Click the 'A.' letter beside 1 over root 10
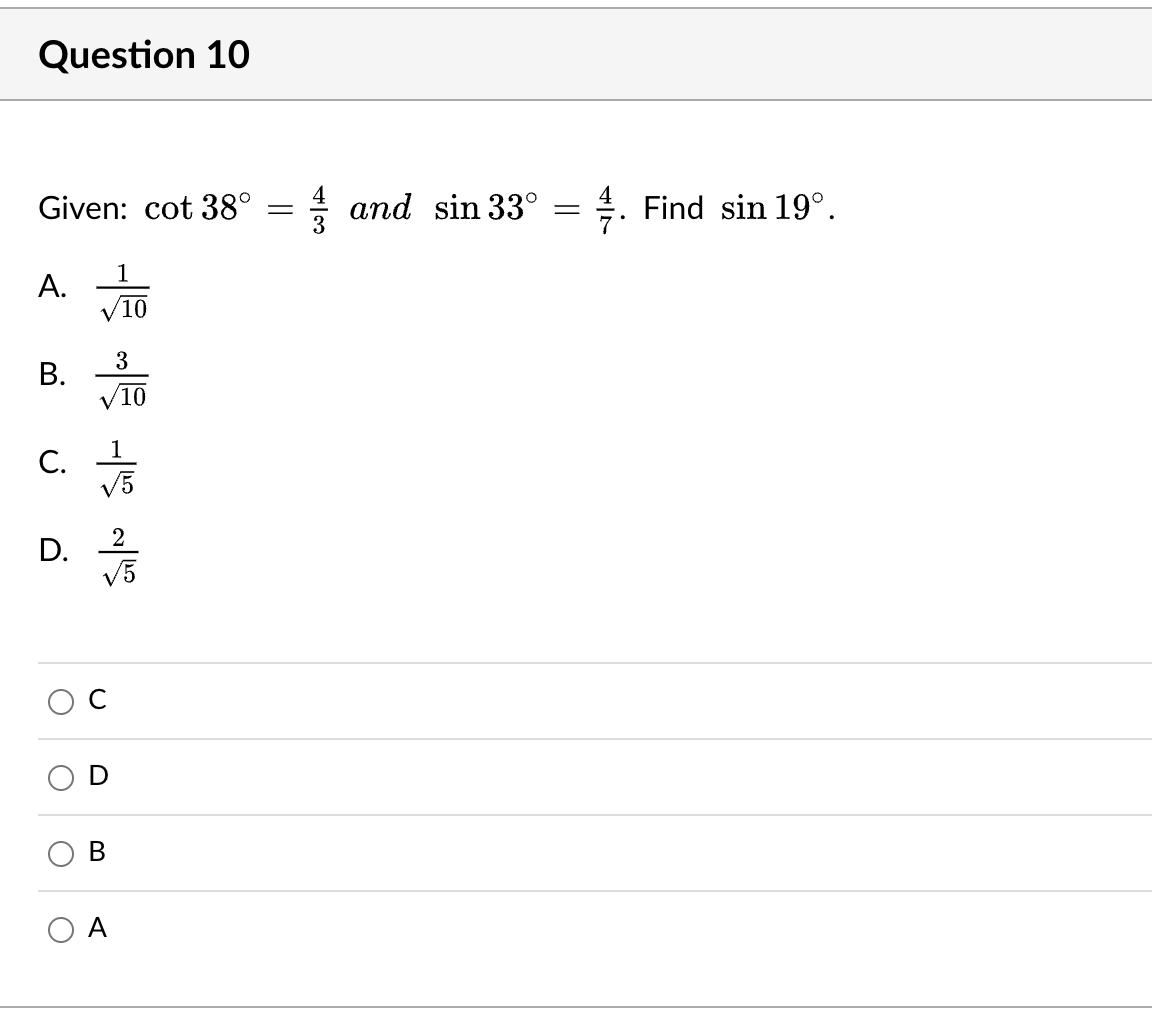1152x1022 pixels. click(53, 288)
